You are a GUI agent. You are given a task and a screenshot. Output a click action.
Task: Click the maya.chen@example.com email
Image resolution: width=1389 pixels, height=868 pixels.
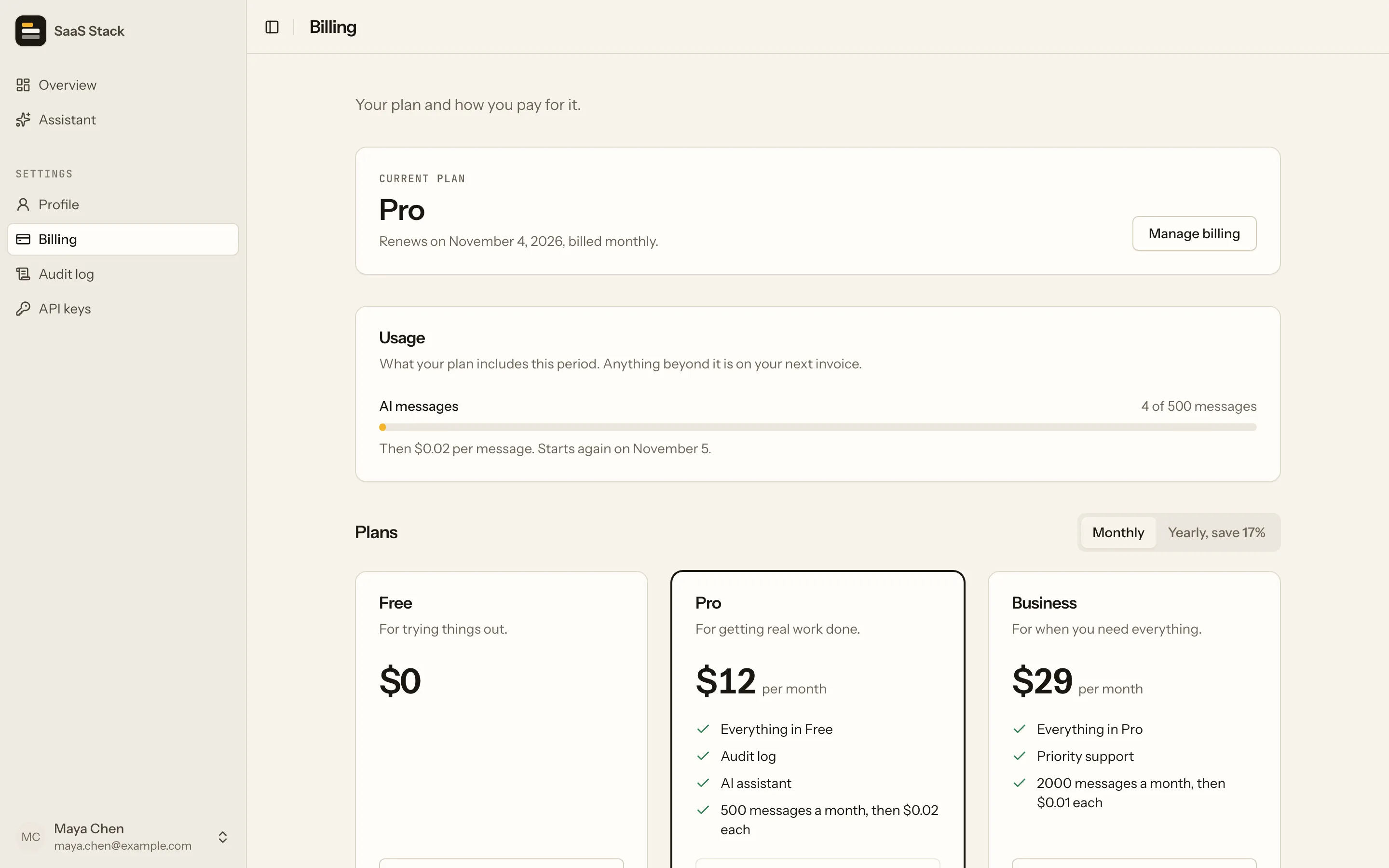pos(123,846)
